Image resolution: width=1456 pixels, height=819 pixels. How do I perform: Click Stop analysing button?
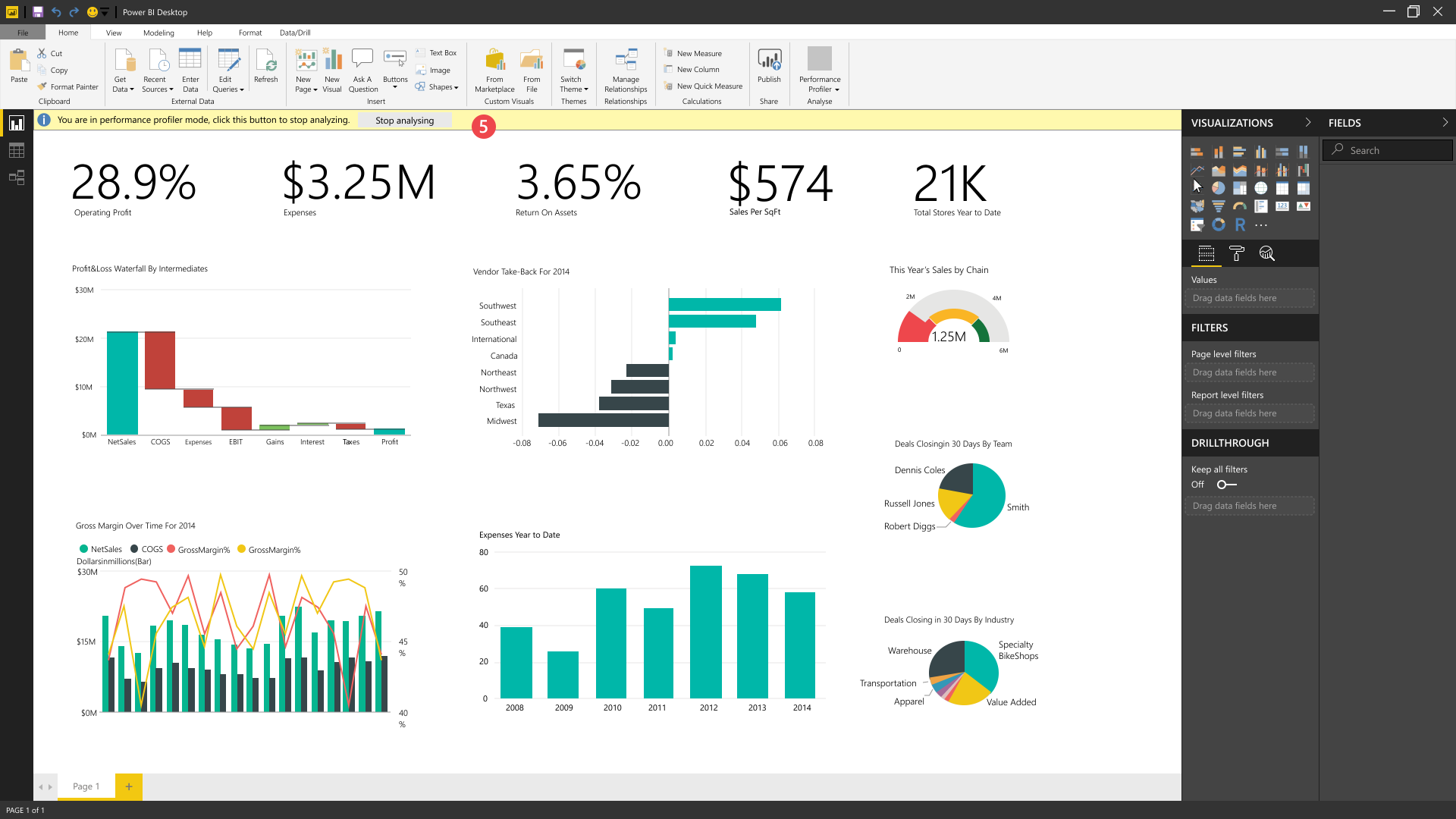pos(404,120)
